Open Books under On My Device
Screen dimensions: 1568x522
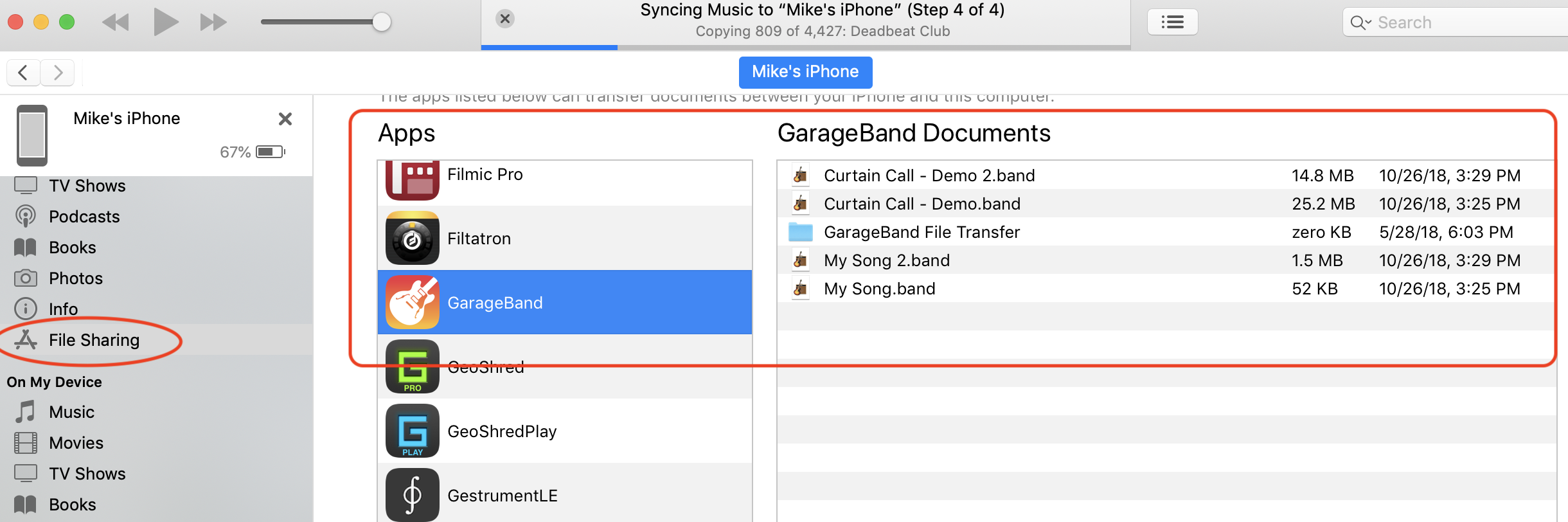tap(156, 504)
